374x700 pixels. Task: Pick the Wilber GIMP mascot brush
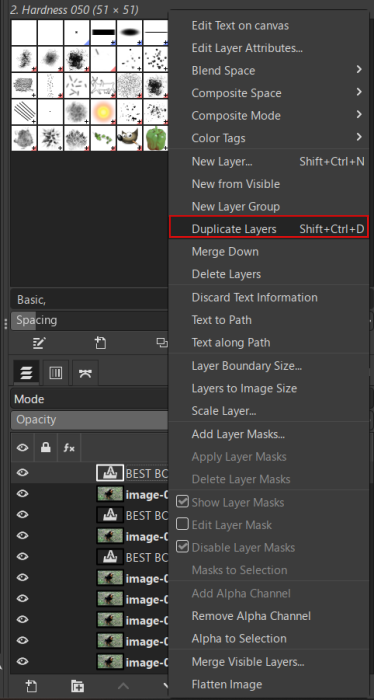(x=129, y=138)
